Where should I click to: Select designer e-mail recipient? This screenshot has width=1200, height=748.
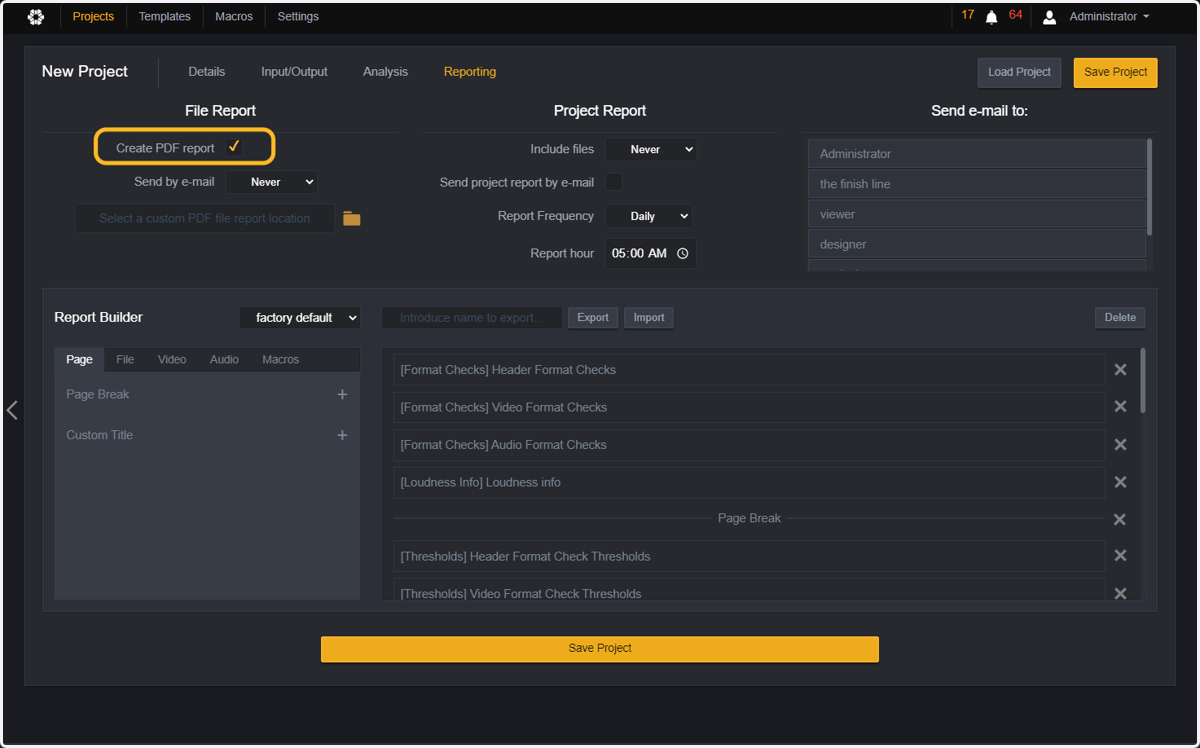pos(977,244)
